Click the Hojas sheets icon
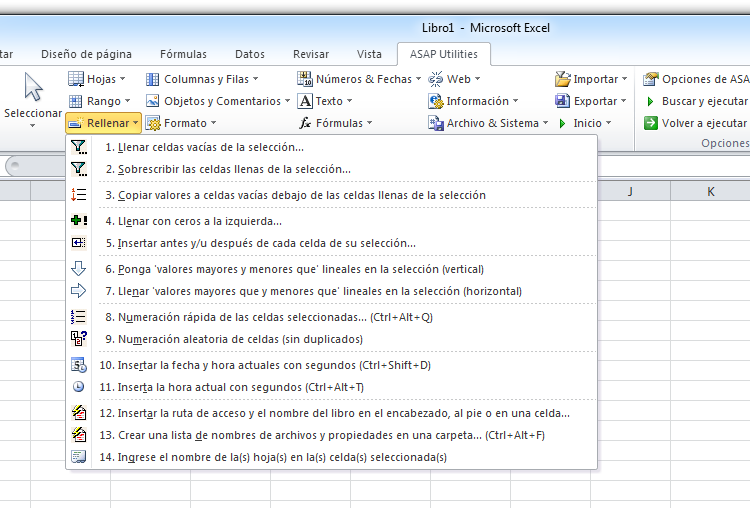This screenshot has height=508, width=750. tap(76, 79)
